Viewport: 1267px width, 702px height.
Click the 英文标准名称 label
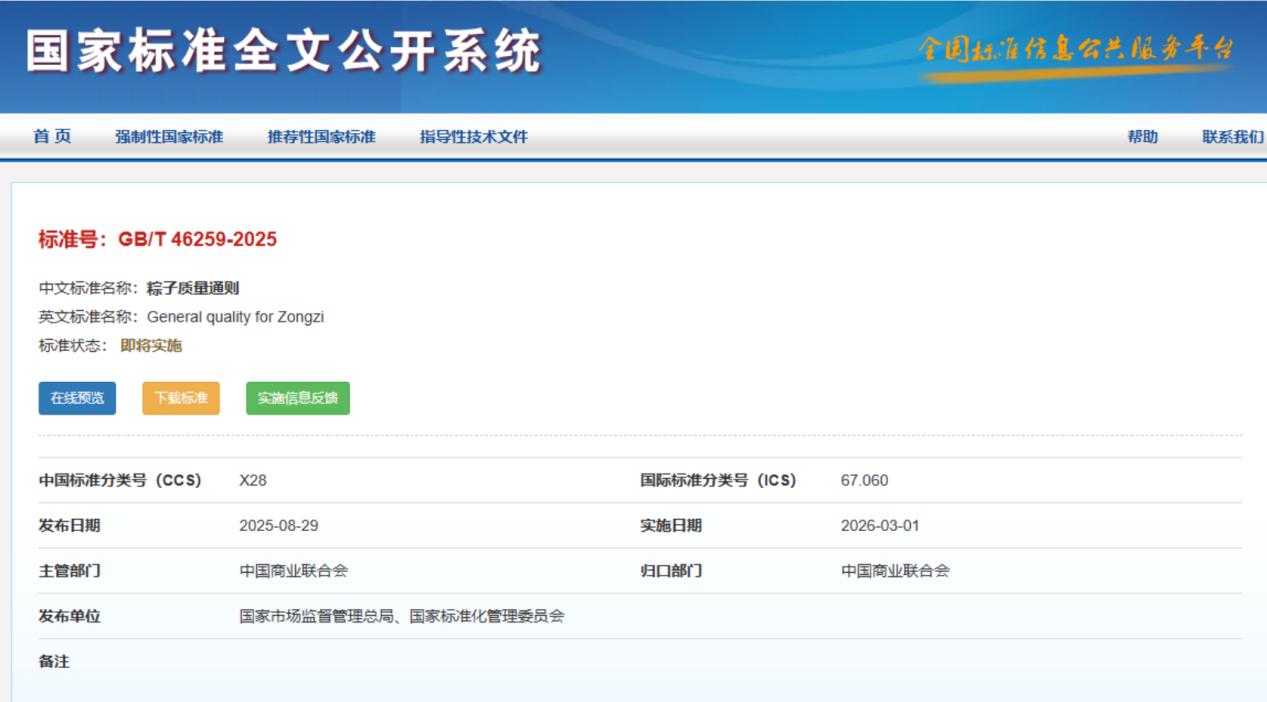[88, 317]
